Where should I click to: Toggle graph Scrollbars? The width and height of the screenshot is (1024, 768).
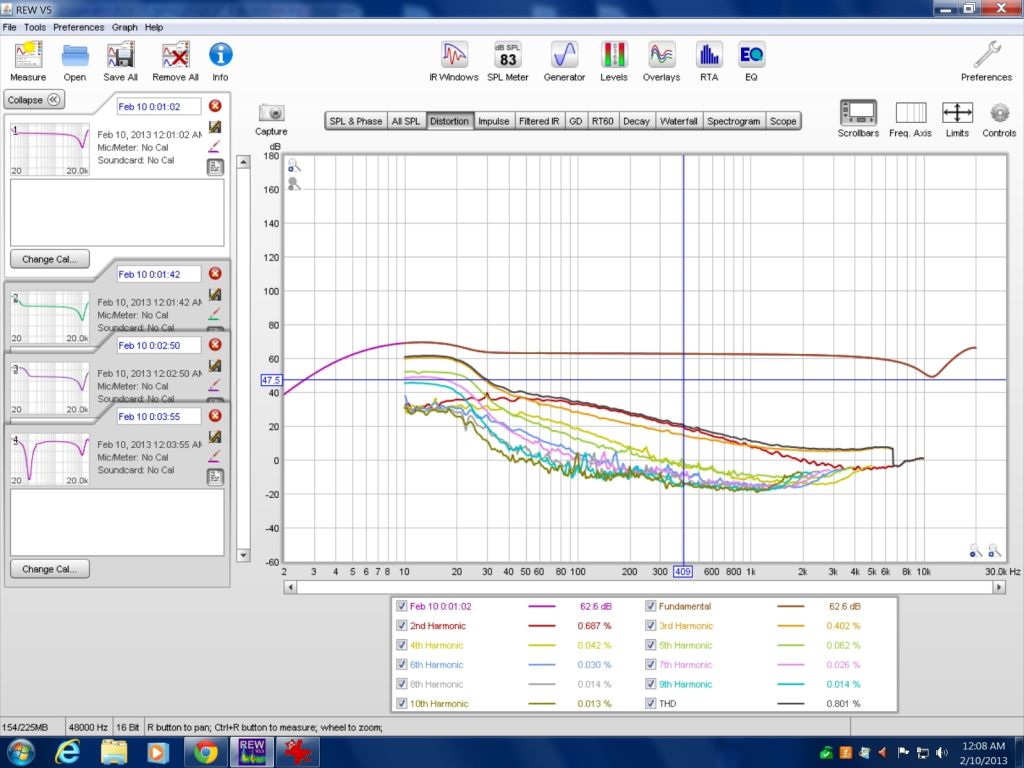point(858,112)
